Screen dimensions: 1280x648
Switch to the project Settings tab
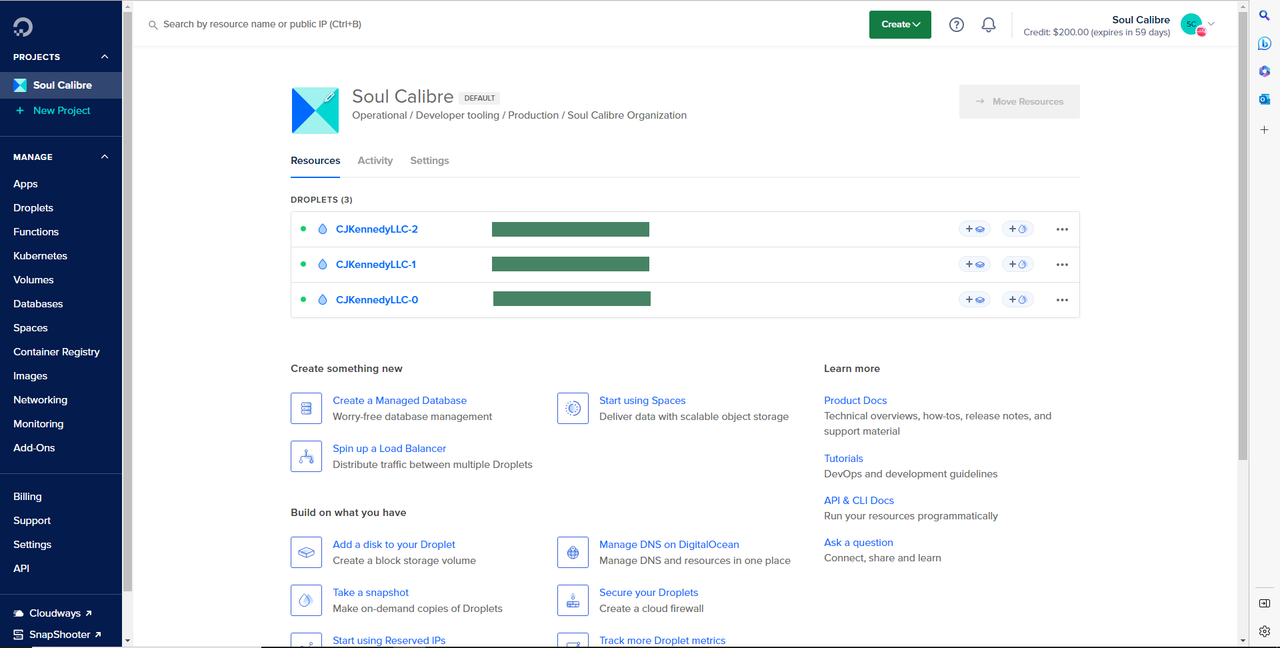point(429,160)
